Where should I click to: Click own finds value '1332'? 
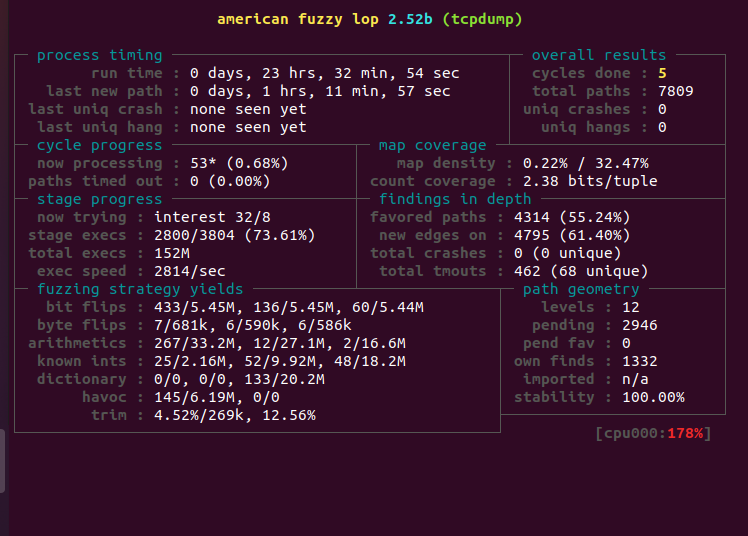[x=640, y=361]
